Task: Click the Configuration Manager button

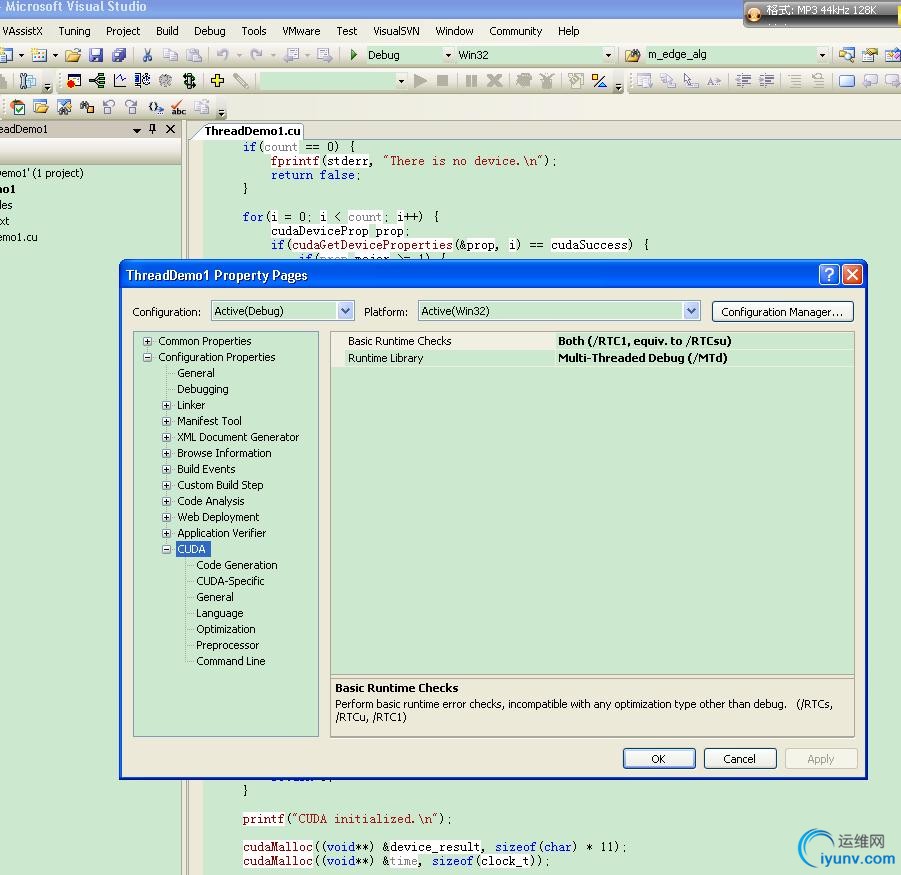Action: point(782,311)
